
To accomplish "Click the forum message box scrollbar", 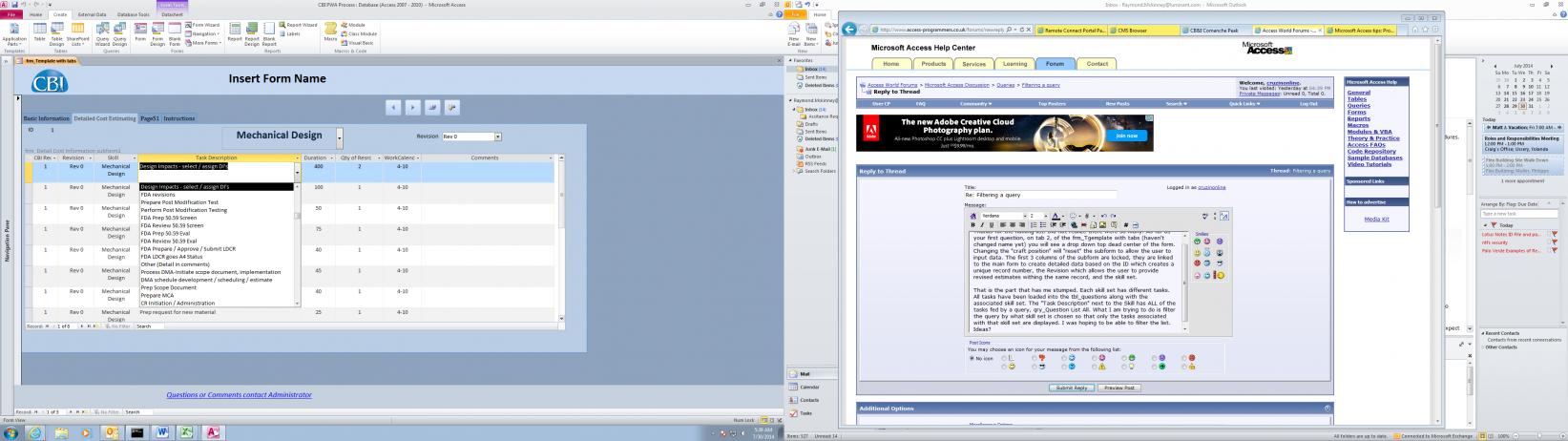I will (1185, 283).
